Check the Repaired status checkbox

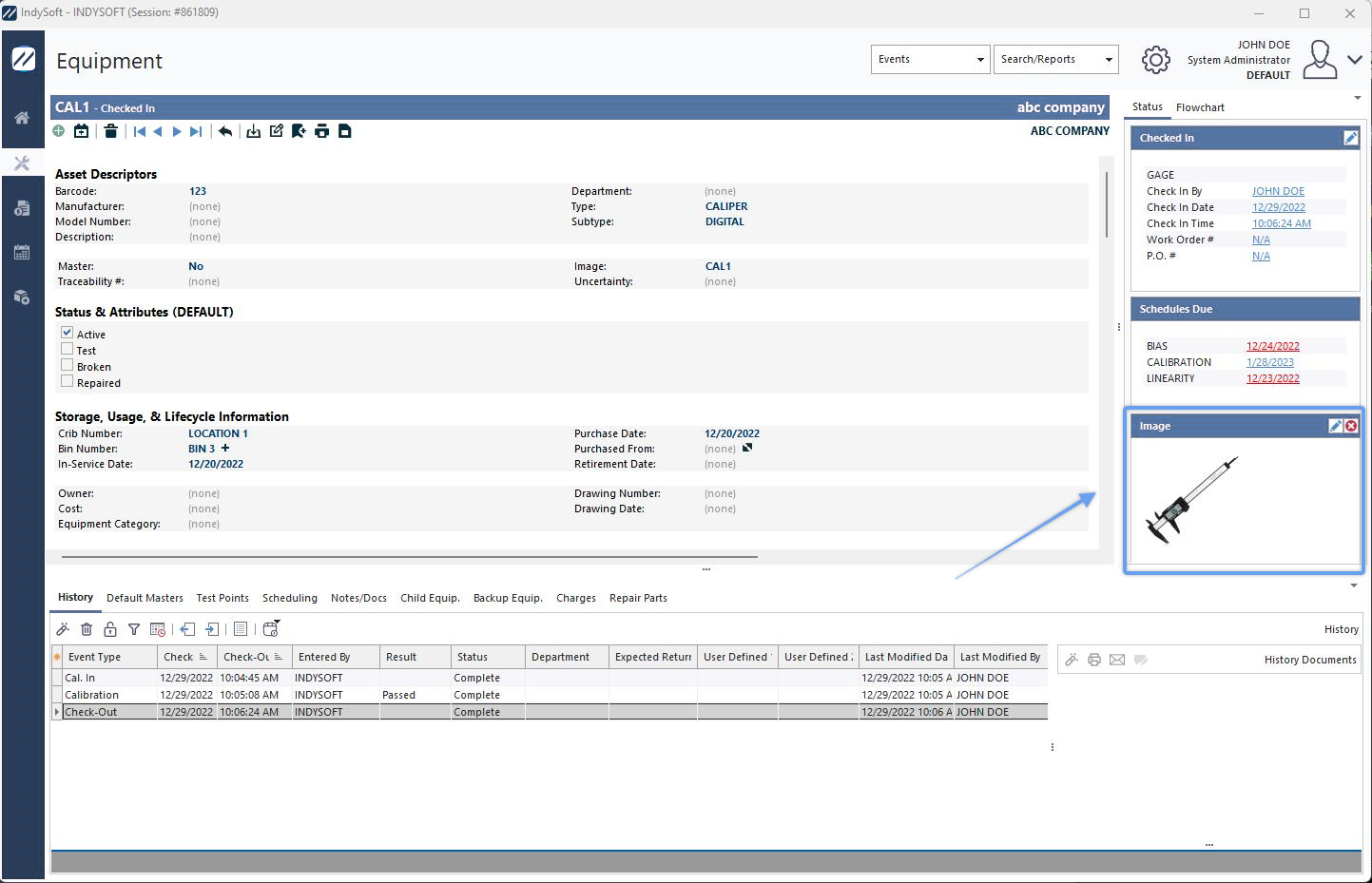coord(68,381)
